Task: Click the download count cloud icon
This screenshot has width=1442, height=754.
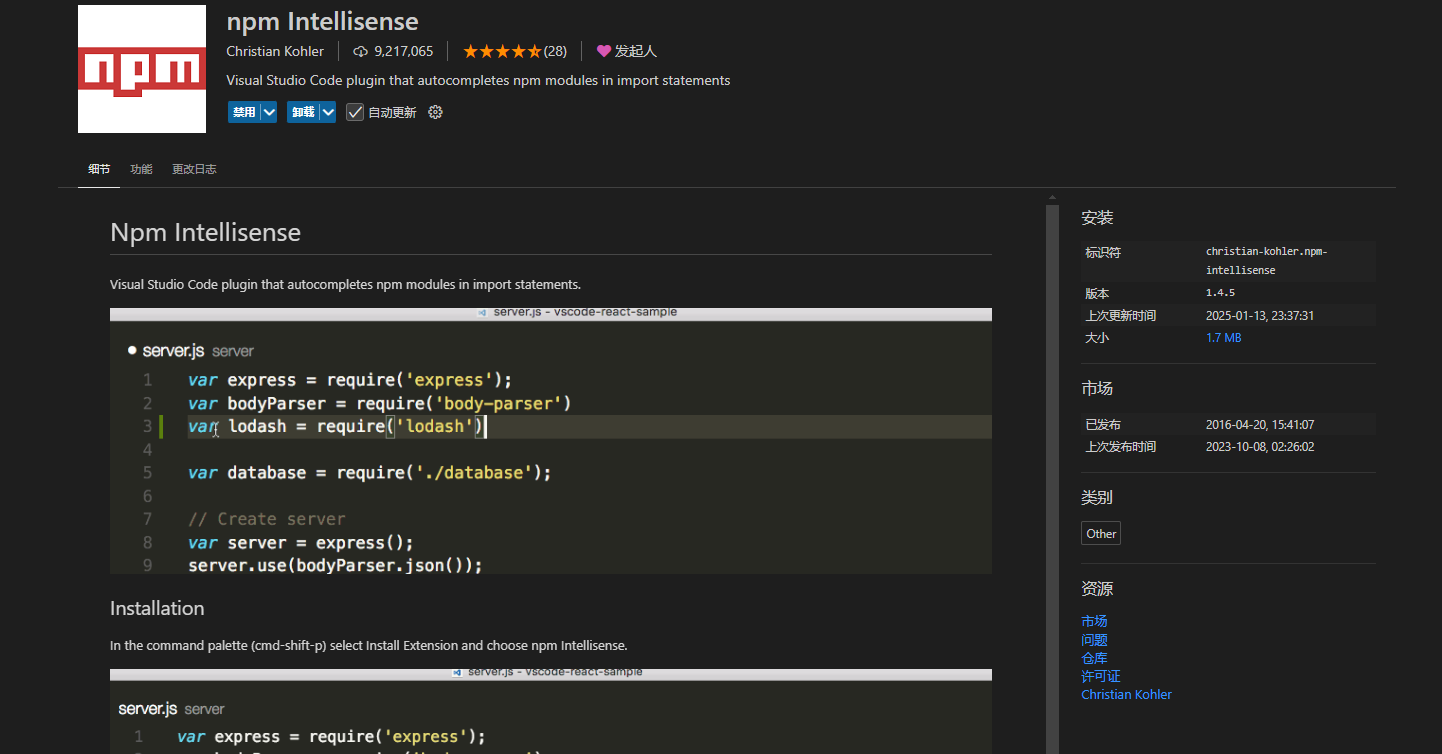Action: pyautogui.click(x=361, y=51)
